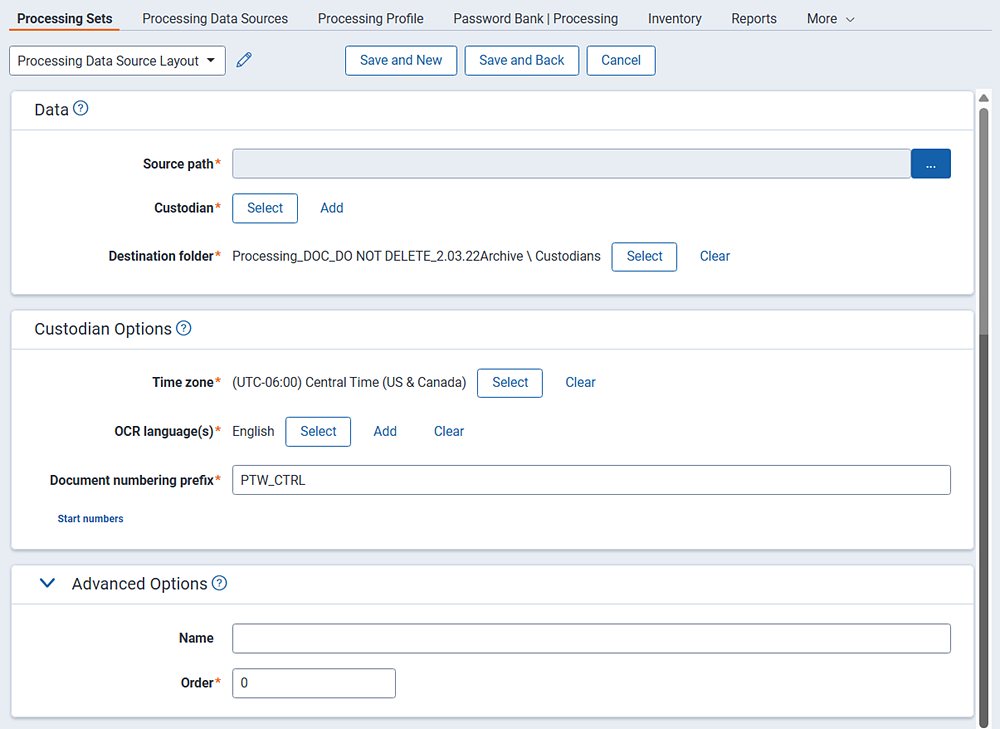Switch to the Inventory tab
This screenshot has width=1000, height=729.
click(674, 18)
